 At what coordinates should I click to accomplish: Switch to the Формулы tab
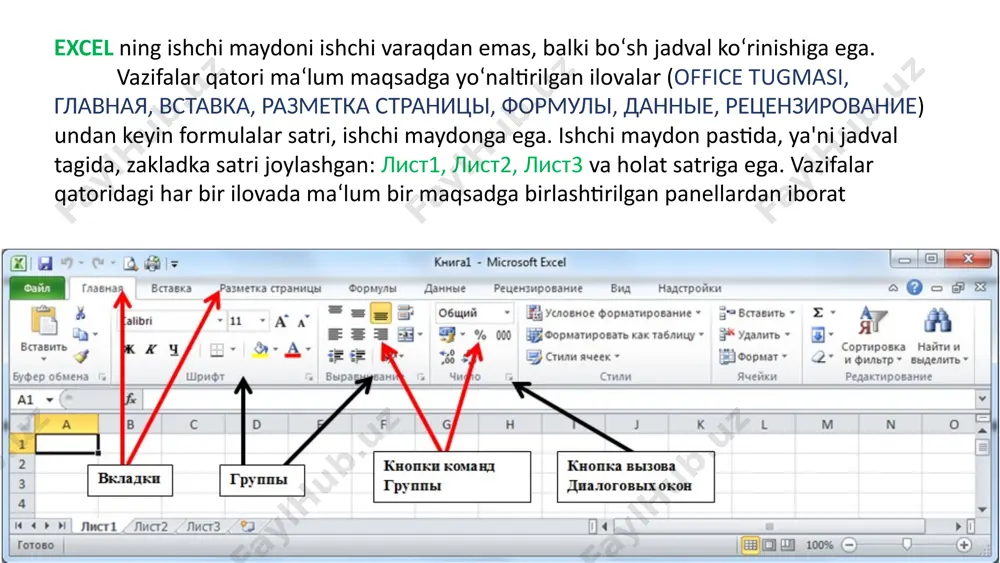[x=372, y=288]
